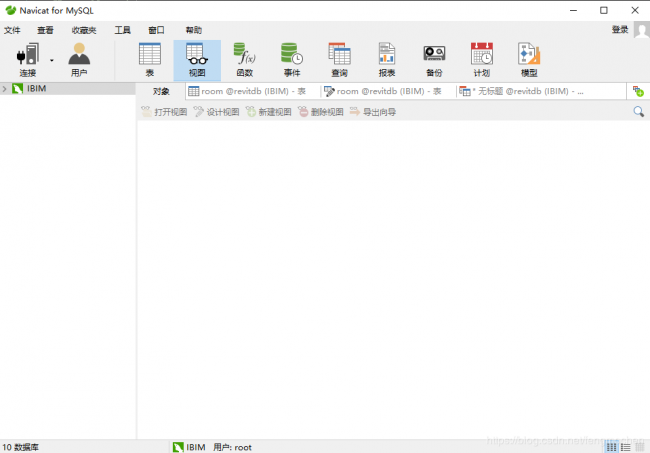The image size is (650, 453).
Task: Switch to list view mode in status bar
Action: click(625, 447)
